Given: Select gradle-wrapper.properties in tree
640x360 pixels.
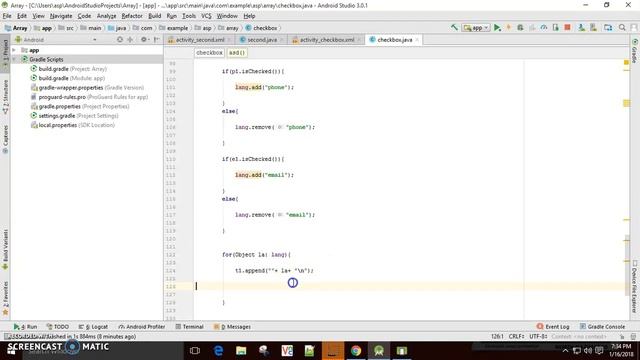Looking at the screenshot, I should [x=87, y=87].
